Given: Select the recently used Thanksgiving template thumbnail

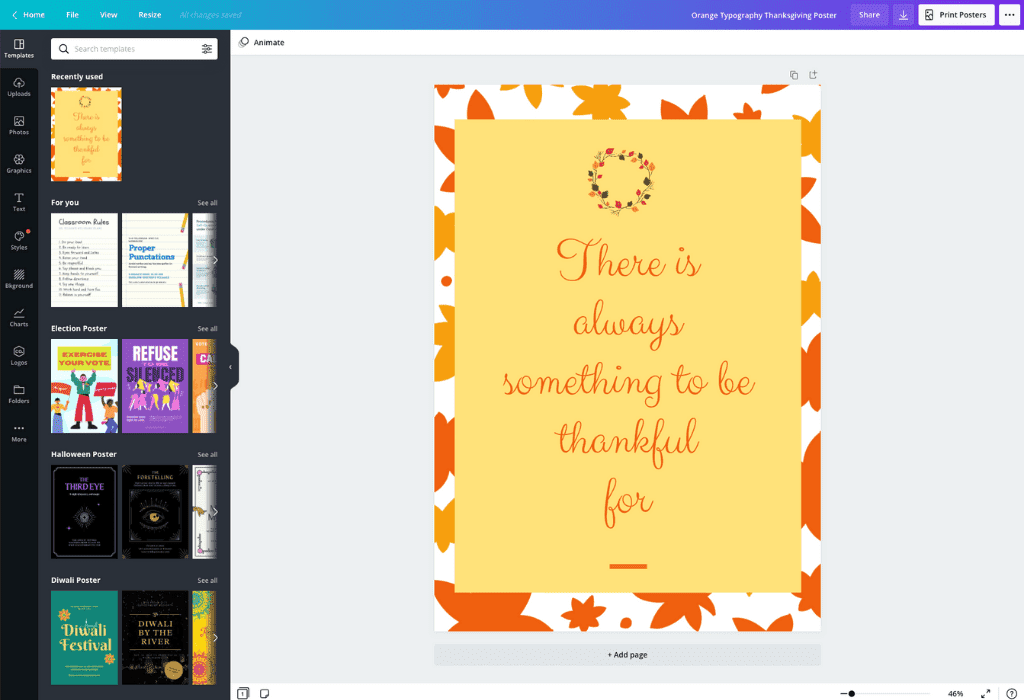Looking at the screenshot, I should [x=85, y=134].
